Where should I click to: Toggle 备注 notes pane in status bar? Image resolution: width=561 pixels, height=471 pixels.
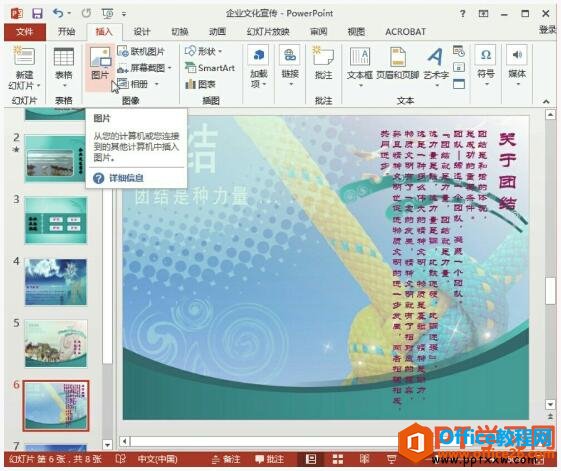[225, 459]
